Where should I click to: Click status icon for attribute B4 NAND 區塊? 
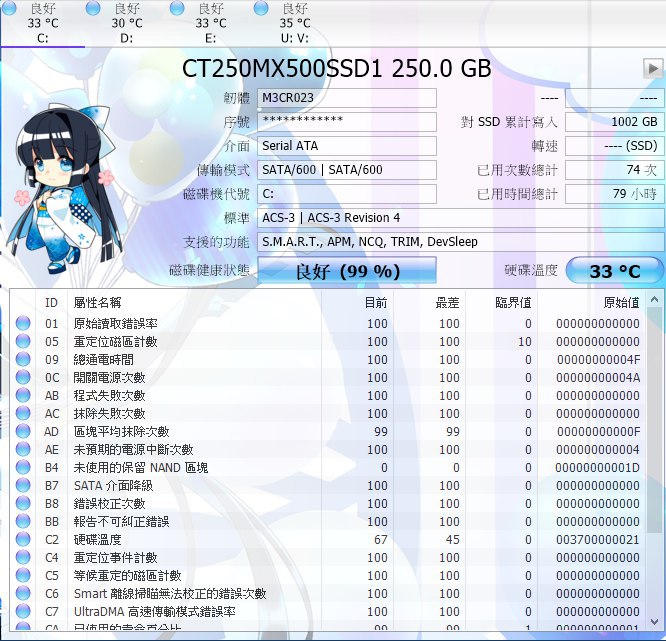23,467
